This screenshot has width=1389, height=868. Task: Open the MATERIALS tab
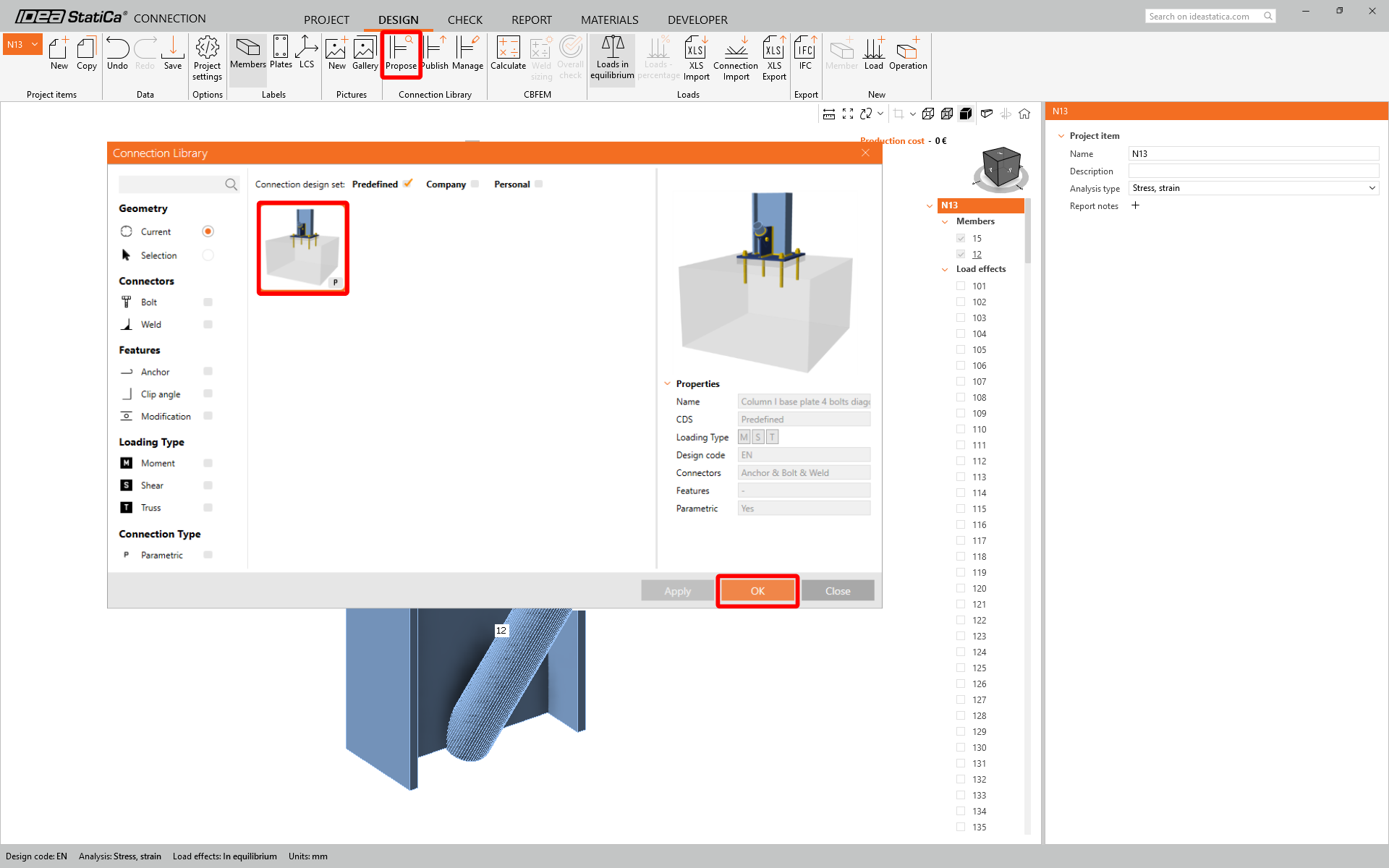[609, 20]
